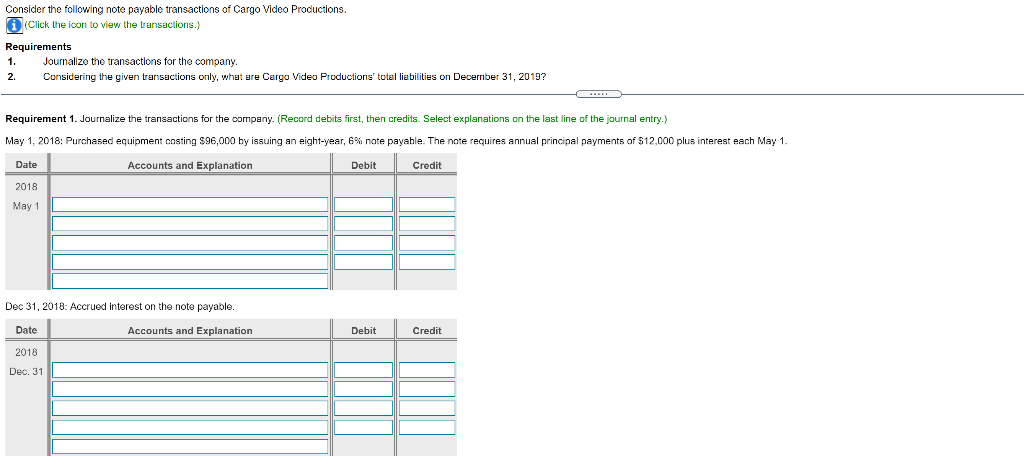Focus first credit field for May 1

427,204
